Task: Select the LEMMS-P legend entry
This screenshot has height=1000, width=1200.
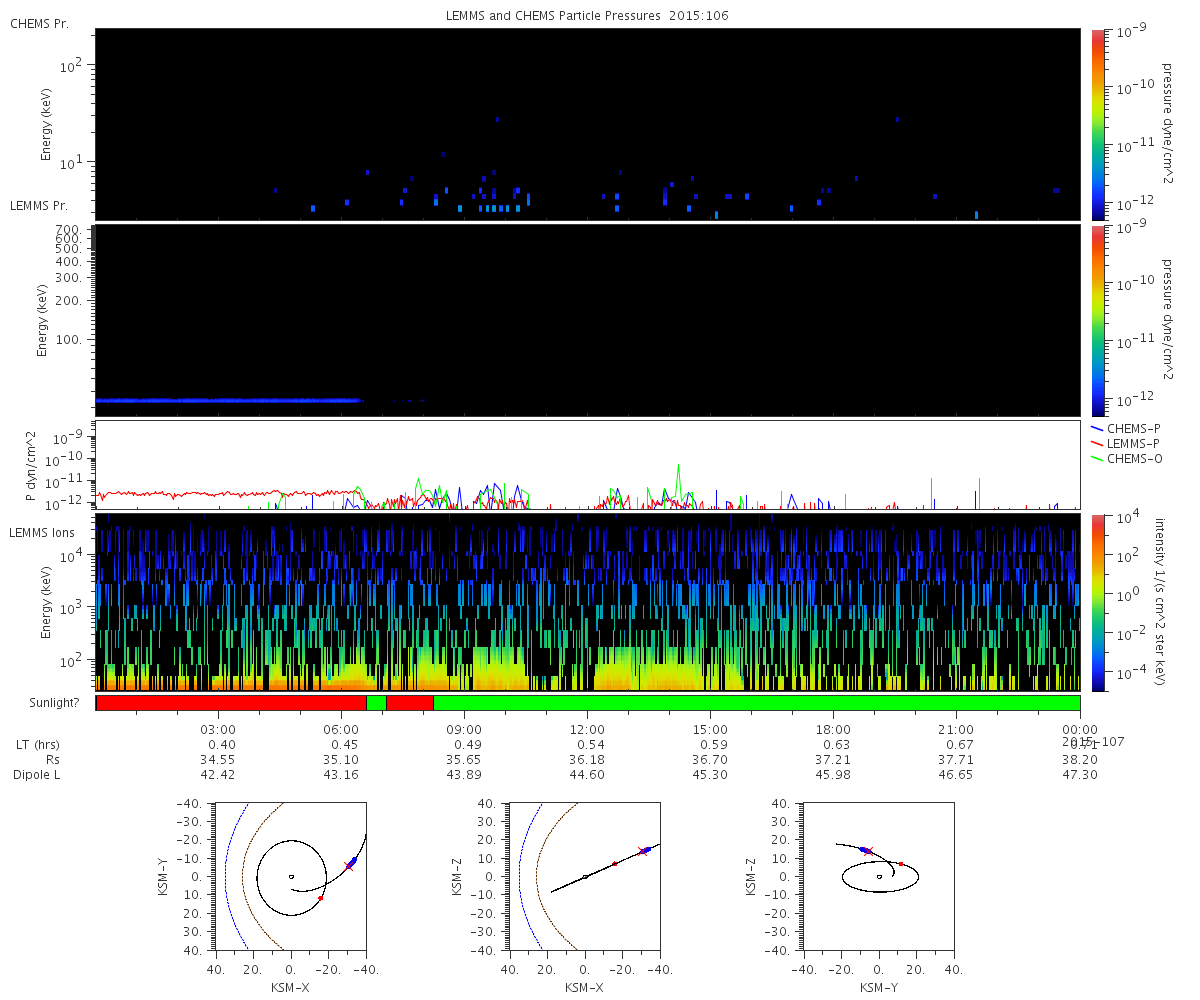Action: 1125,443
